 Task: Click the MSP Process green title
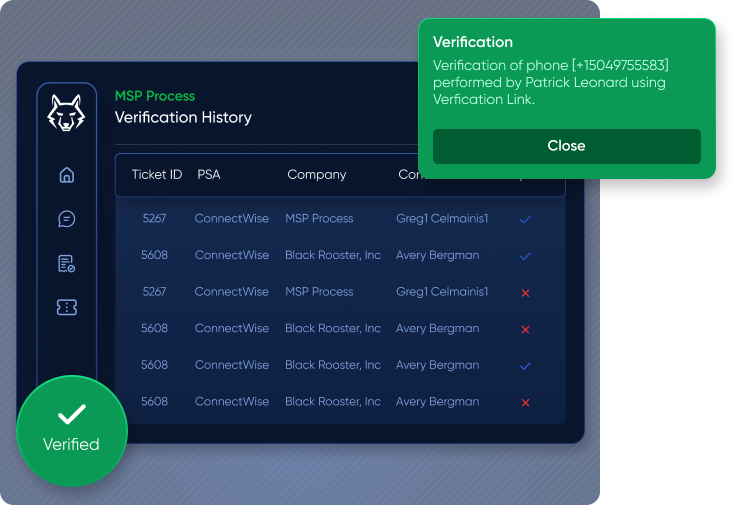tap(155, 96)
